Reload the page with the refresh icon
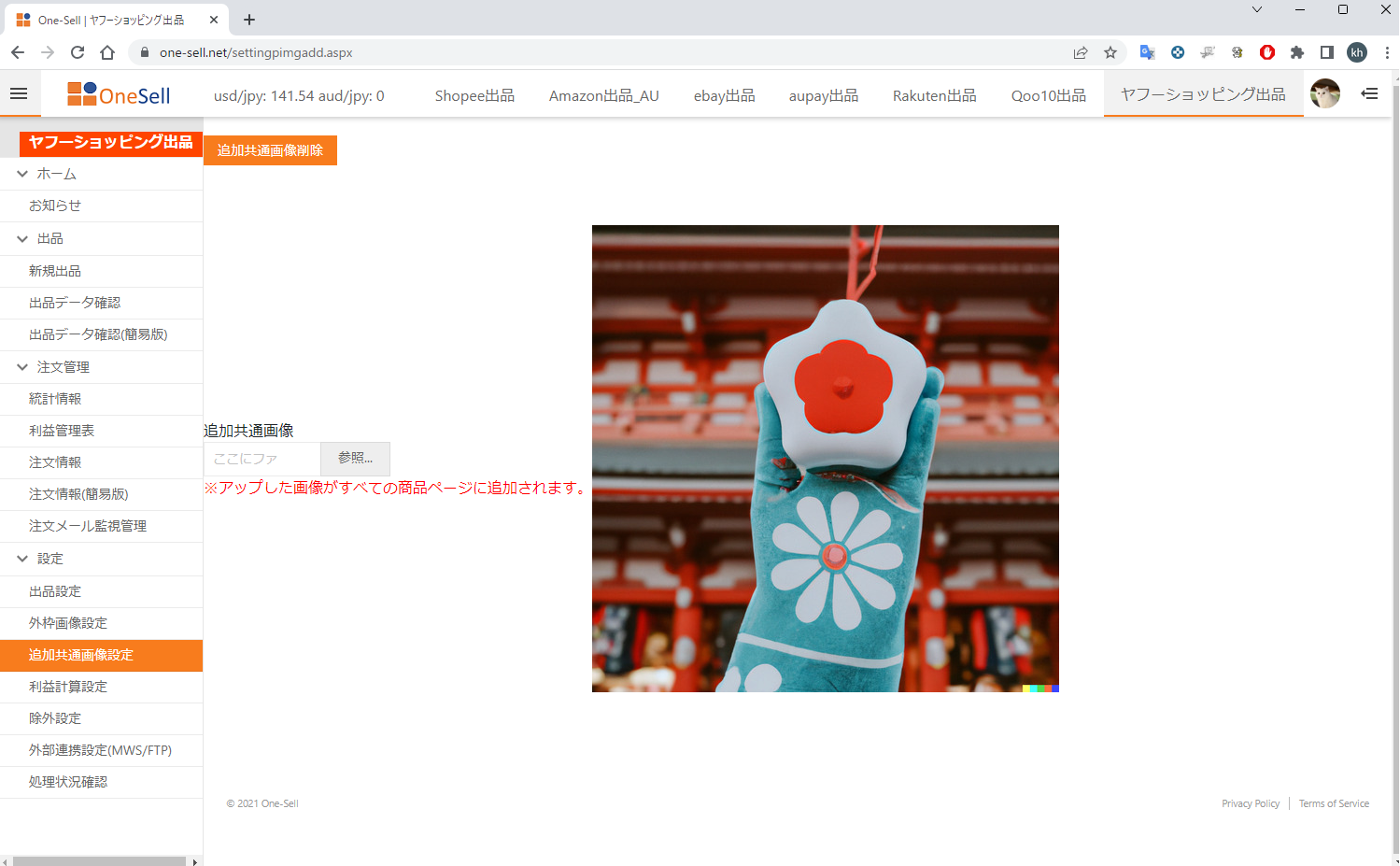Image resolution: width=1400 pixels, height=866 pixels. pos(78,52)
